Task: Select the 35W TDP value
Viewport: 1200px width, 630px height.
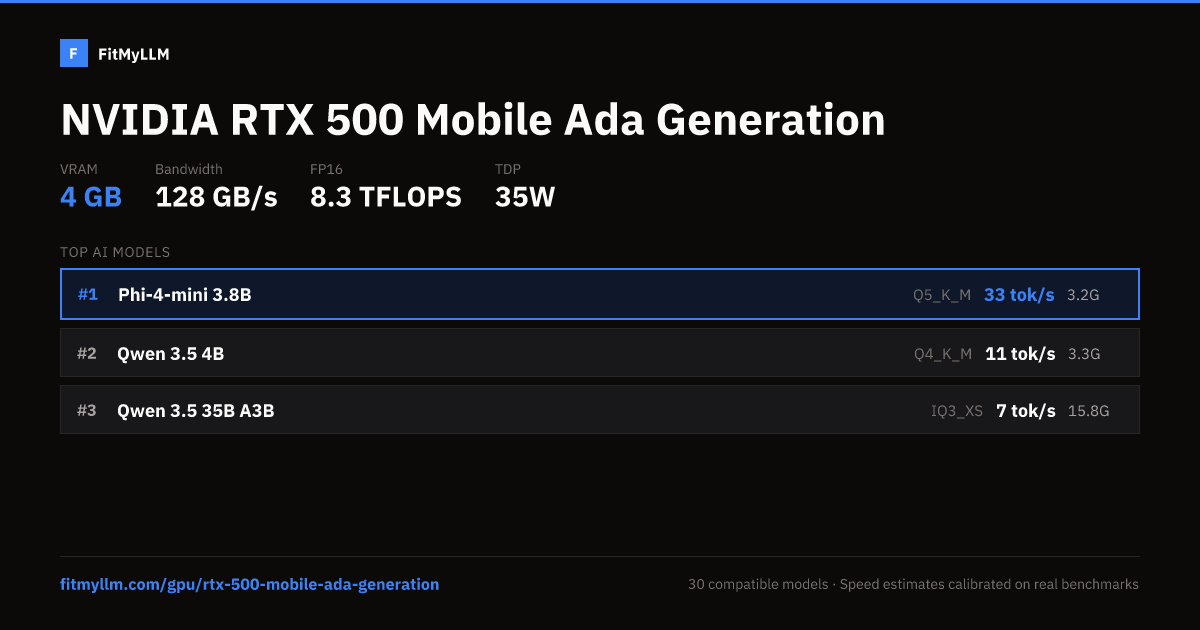Action: pos(525,197)
